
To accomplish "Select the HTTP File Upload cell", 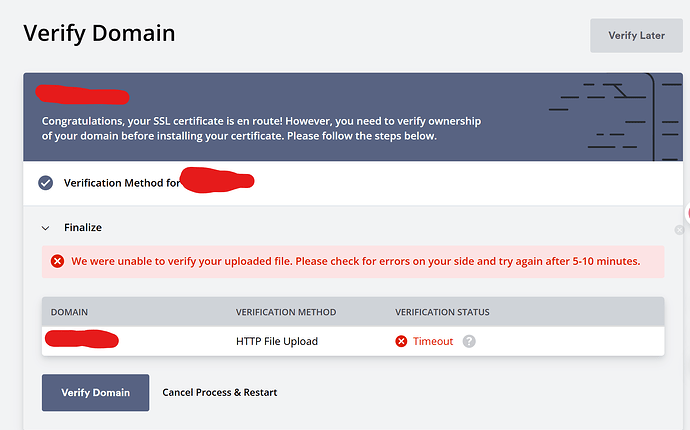I will [276, 341].
